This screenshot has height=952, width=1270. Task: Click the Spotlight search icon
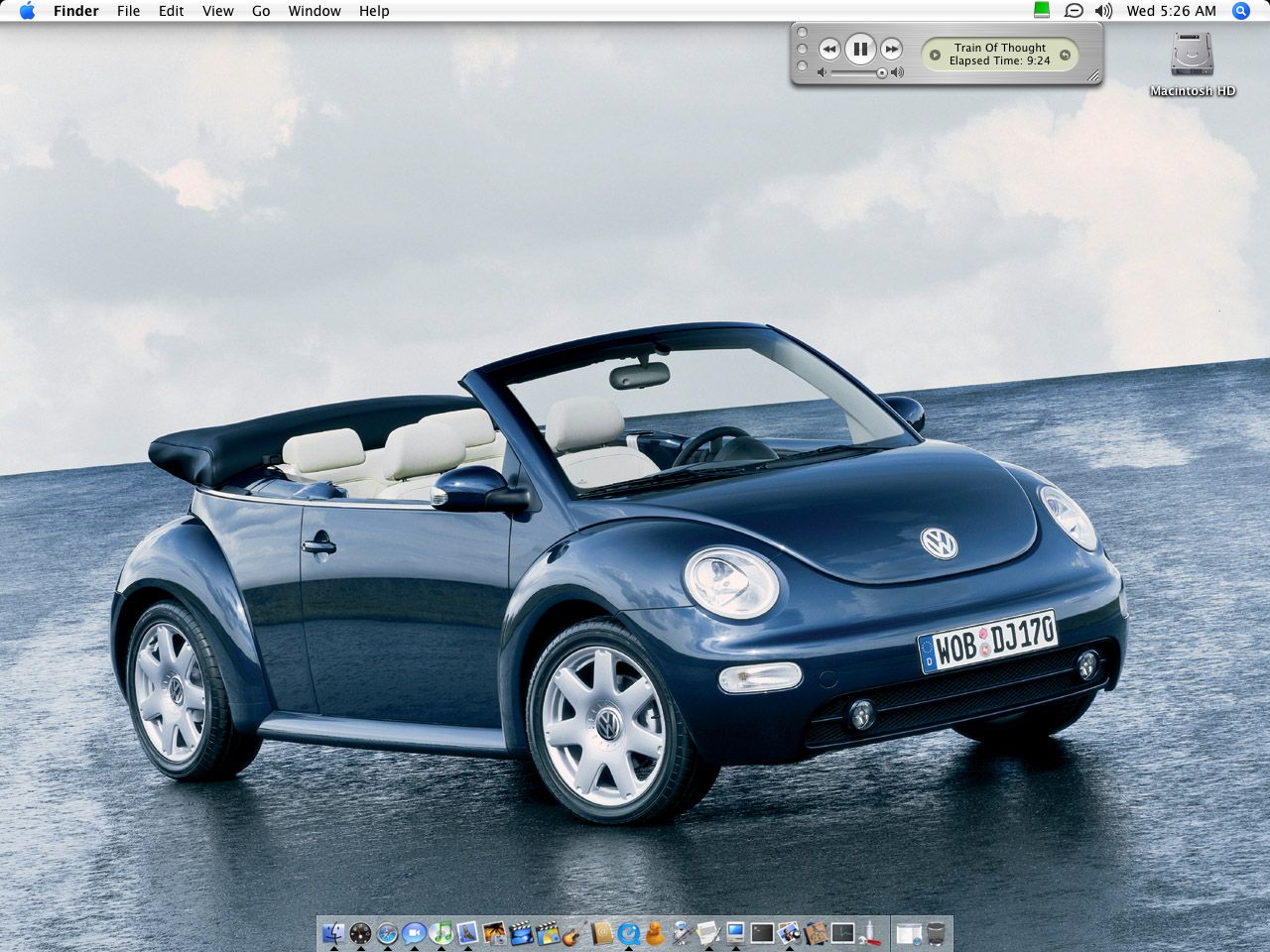[1240, 11]
